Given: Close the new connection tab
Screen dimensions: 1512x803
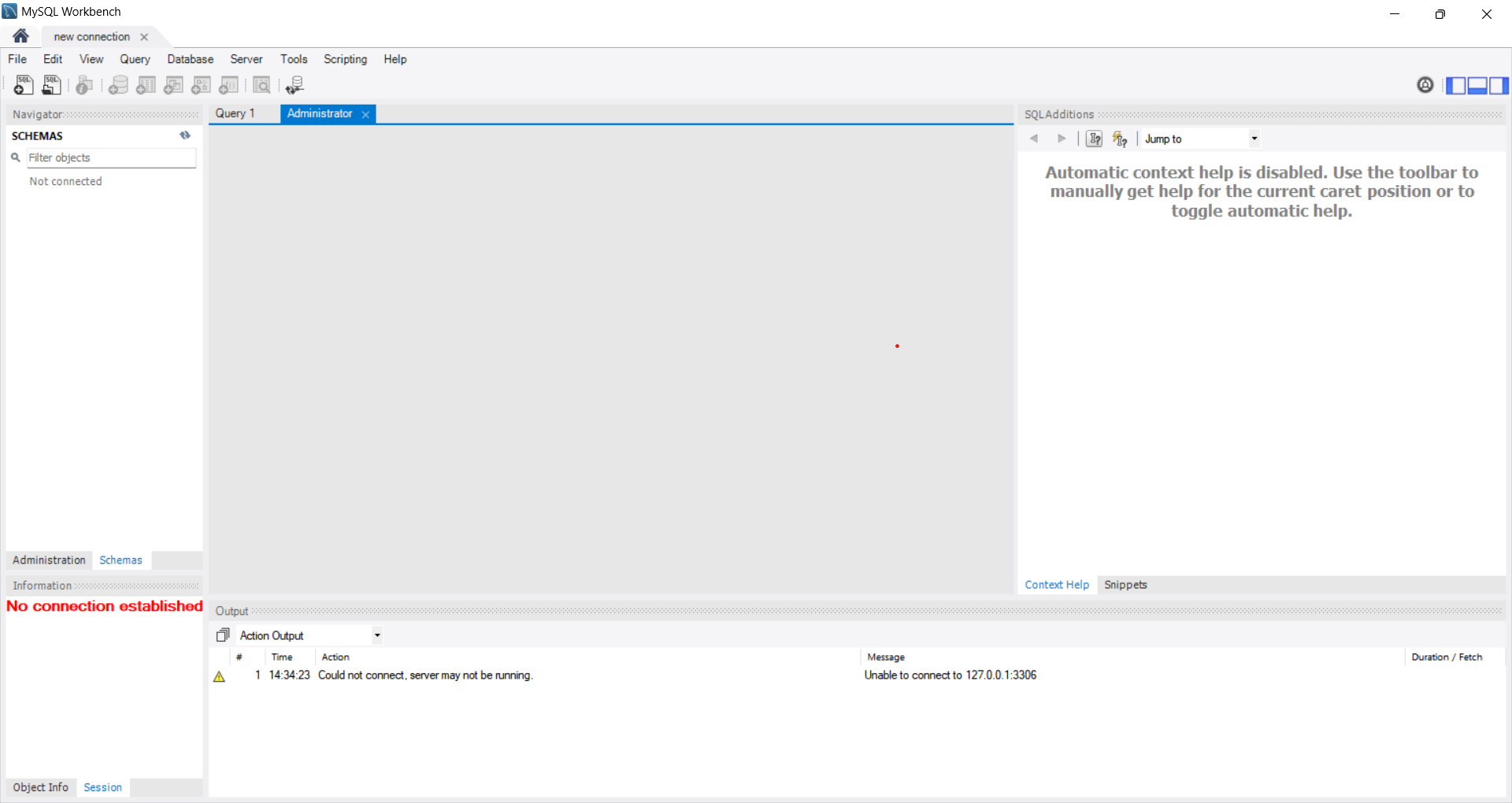Looking at the screenshot, I should 144,37.
